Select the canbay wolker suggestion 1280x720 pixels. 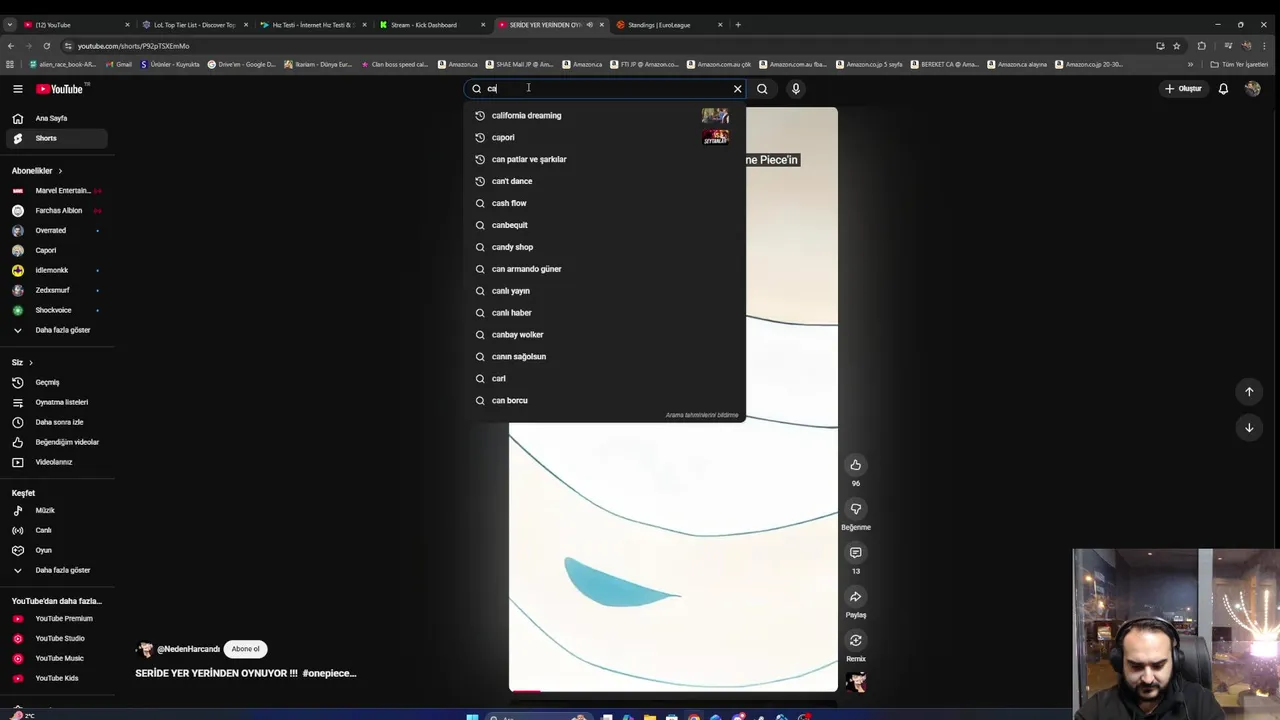tap(605, 335)
